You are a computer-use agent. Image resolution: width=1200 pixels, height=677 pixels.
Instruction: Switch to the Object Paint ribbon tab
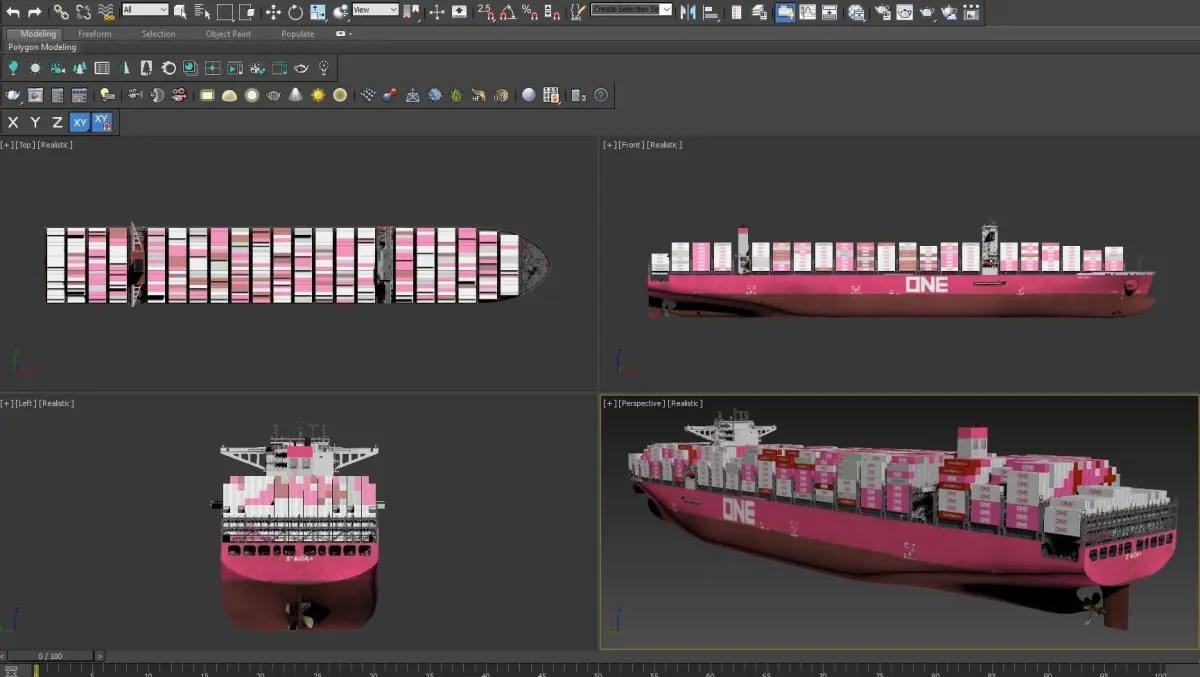(227, 34)
